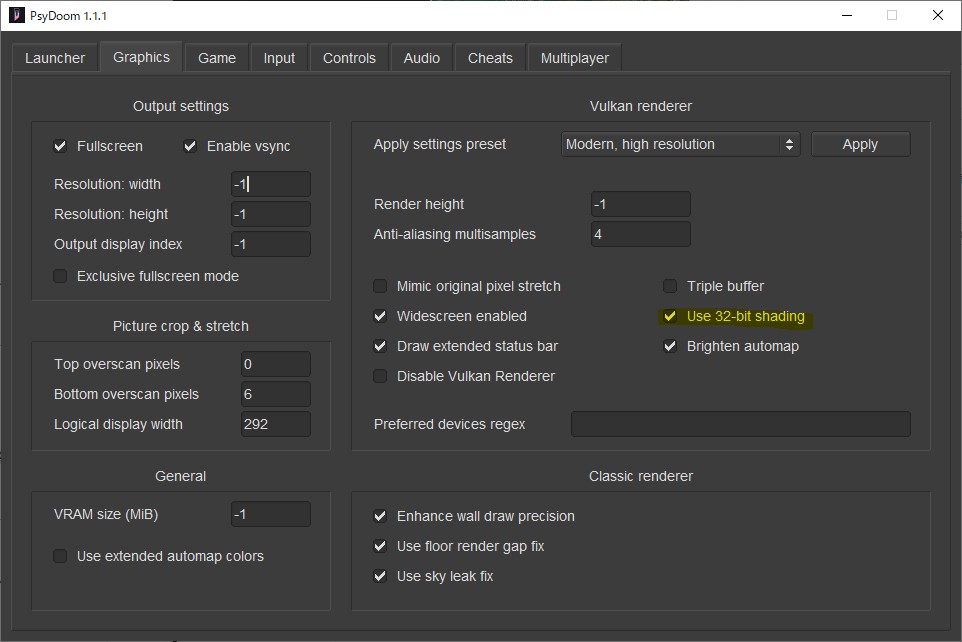This screenshot has height=642, width=962.
Task: Click the PsyDoom app icon in title bar
Action: coord(17,15)
